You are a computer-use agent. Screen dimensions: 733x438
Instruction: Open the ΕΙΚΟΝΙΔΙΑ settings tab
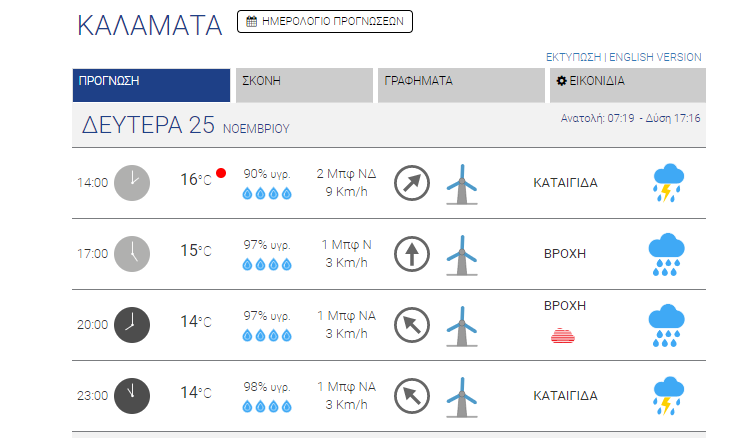[x=628, y=85]
